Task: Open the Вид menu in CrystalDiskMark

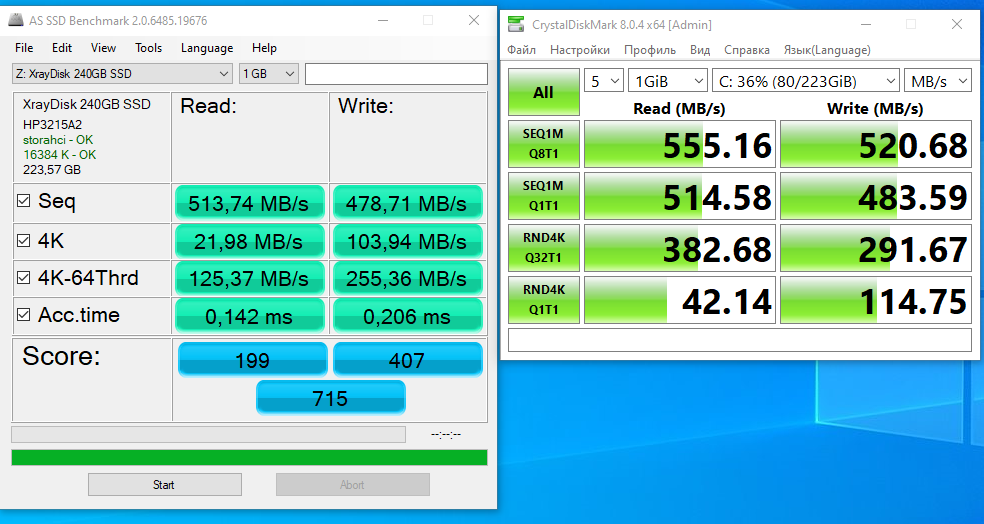Action: click(700, 50)
